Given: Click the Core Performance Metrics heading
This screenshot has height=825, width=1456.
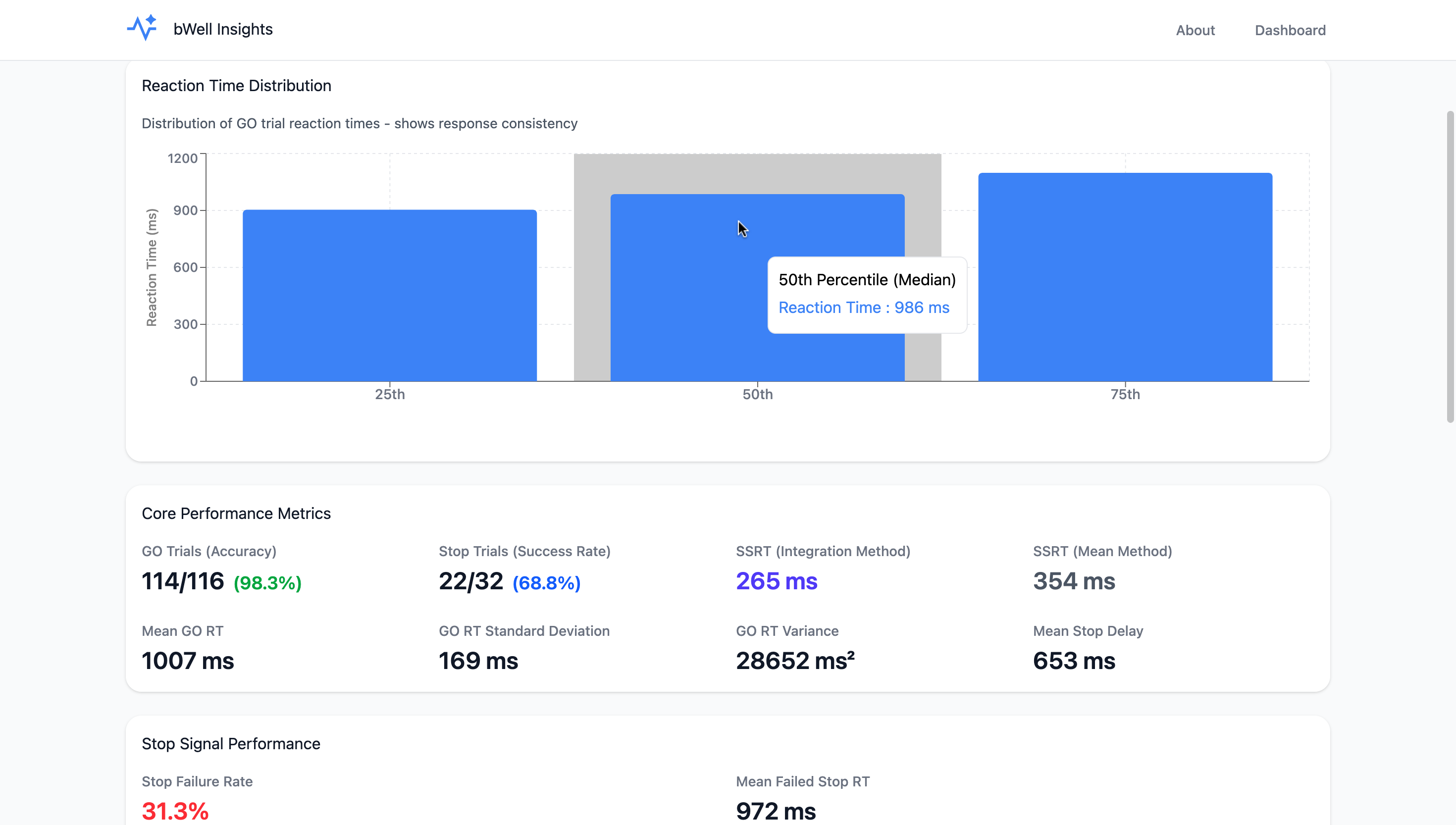Looking at the screenshot, I should coord(236,514).
